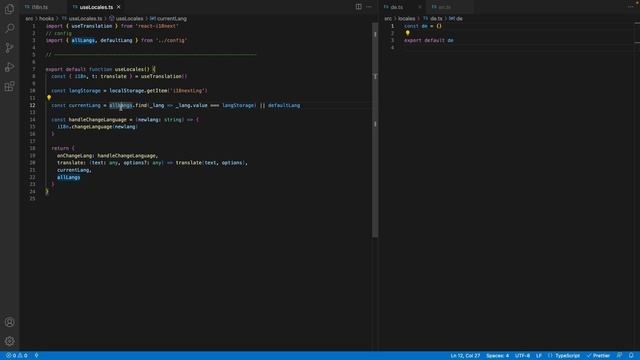Viewport: 640px width, 360px height.
Task: Open More Actions in right editor group
Action: (631, 7)
